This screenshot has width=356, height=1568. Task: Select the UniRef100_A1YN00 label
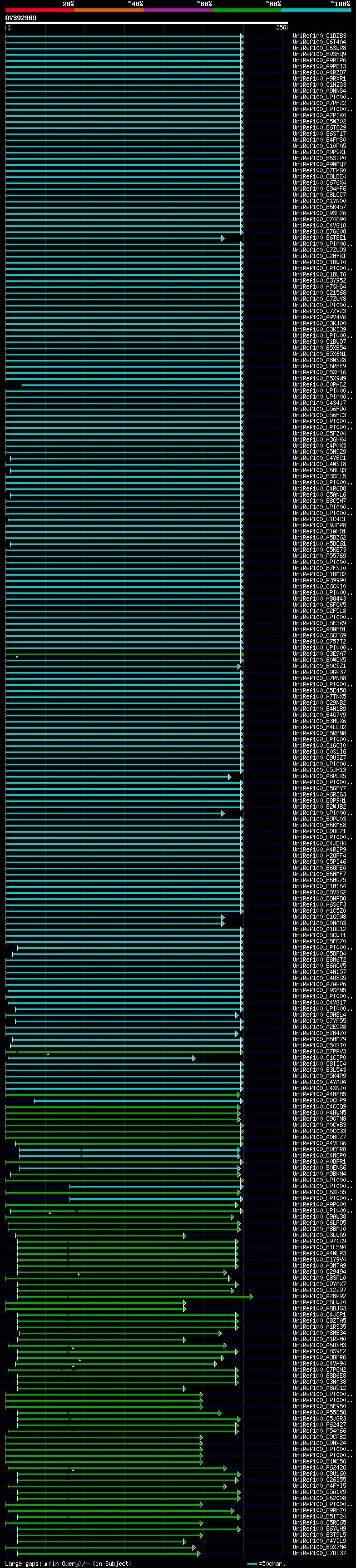click(x=319, y=201)
